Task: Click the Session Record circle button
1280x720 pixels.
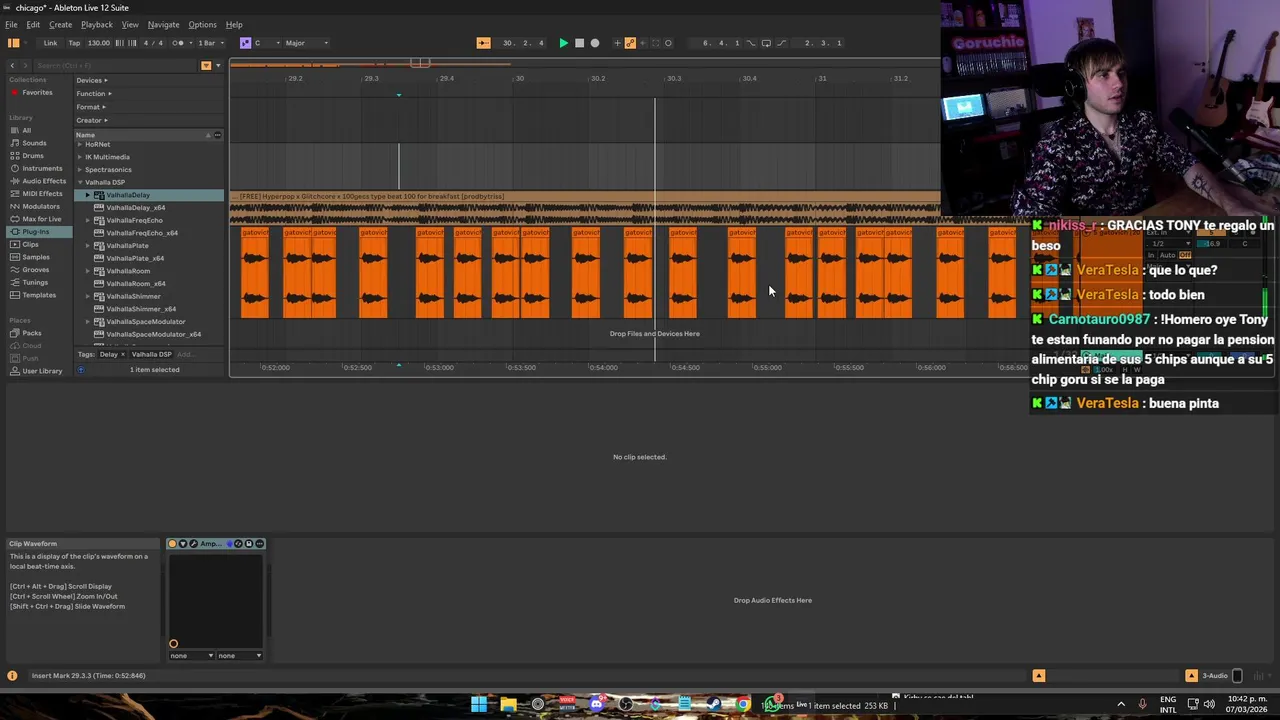Action: 668,43
